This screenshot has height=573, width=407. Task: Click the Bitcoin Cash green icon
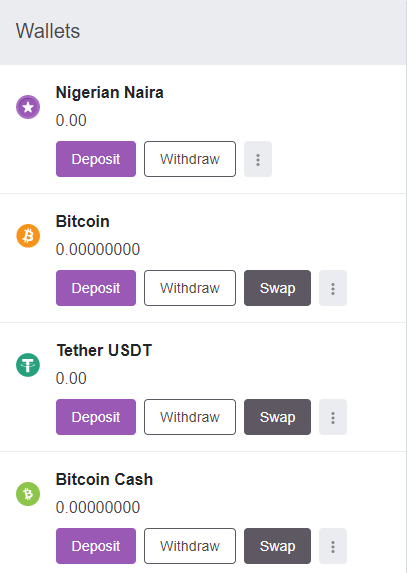[28, 494]
